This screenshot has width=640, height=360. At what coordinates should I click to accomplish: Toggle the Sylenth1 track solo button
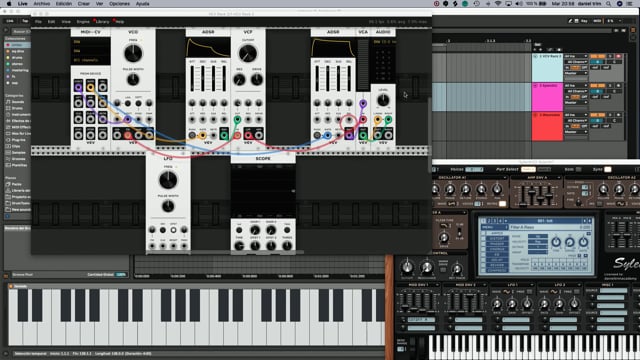click(611, 86)
